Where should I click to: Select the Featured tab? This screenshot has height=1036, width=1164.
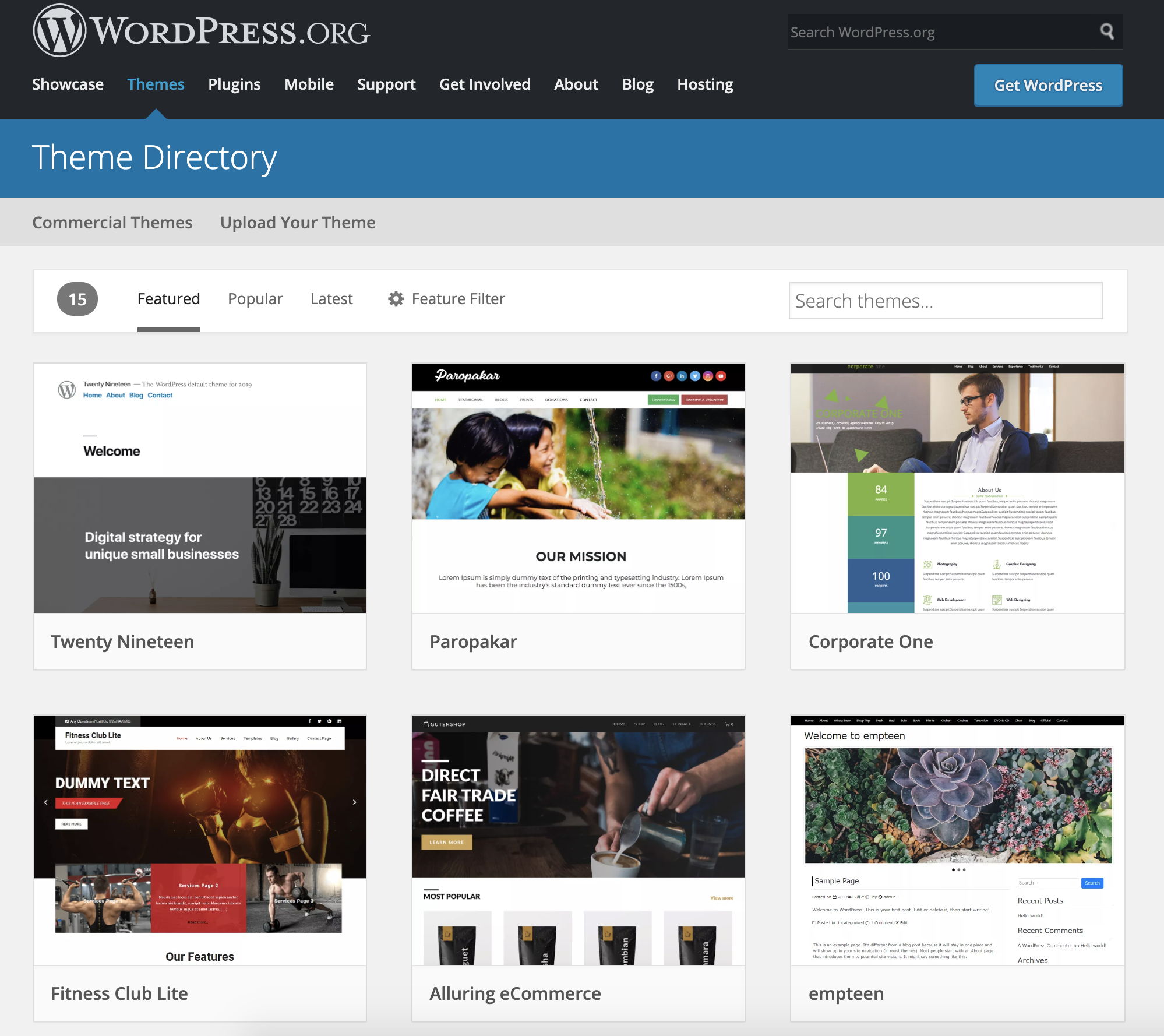[168, 299]
